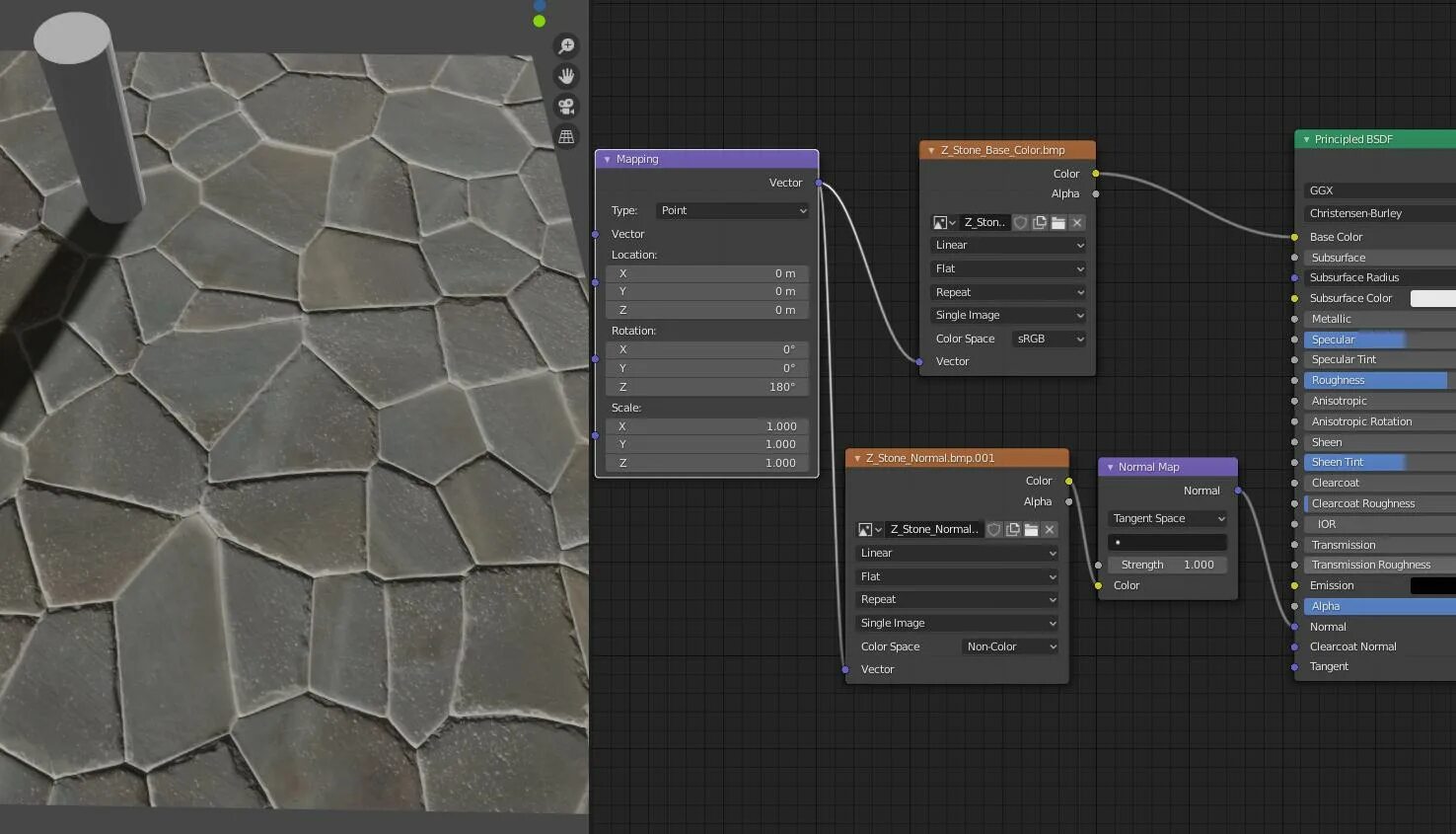Open the sRGB Color Space dropdown
Screen dimensions: 1456x834
pyautogui.click(x=1050, y=339)
